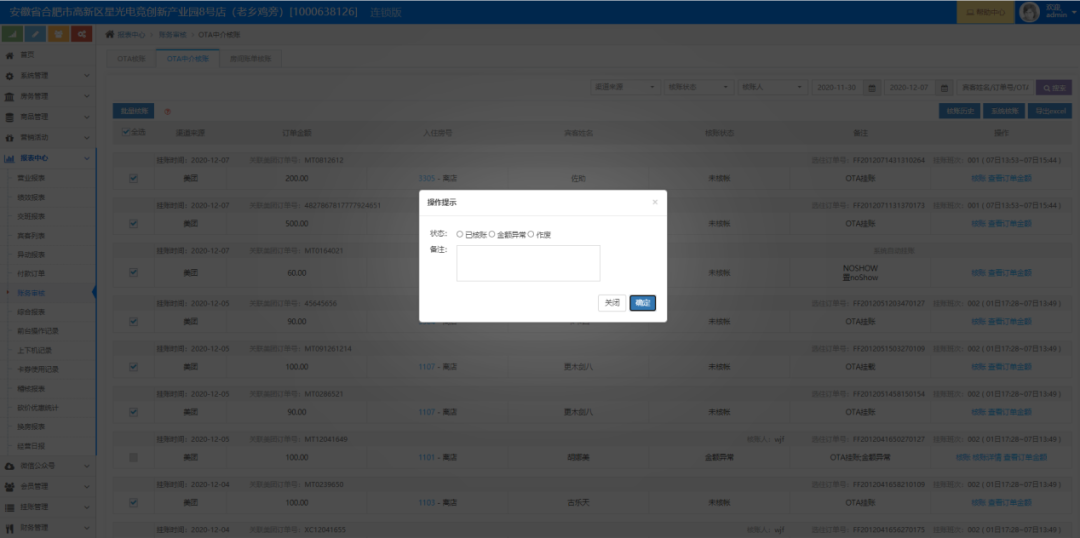Open 交班报表 in the sidebar
This screenshot has height=538, width=1080.
click(x=31, y=216)
